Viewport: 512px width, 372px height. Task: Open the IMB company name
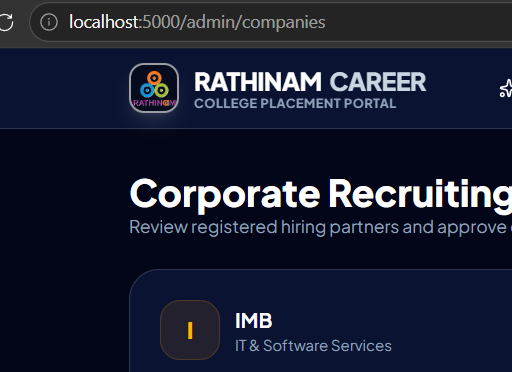pos(254,321)
